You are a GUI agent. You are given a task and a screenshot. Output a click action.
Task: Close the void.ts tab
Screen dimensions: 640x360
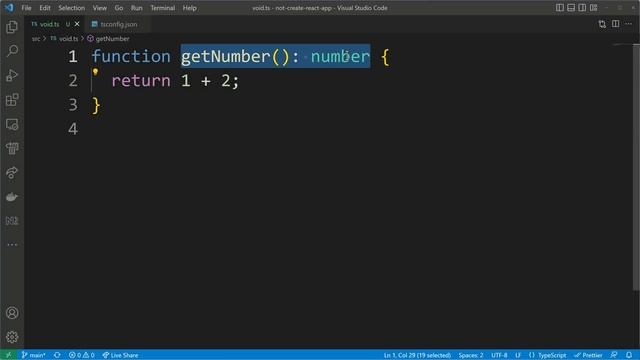point(77,24)
